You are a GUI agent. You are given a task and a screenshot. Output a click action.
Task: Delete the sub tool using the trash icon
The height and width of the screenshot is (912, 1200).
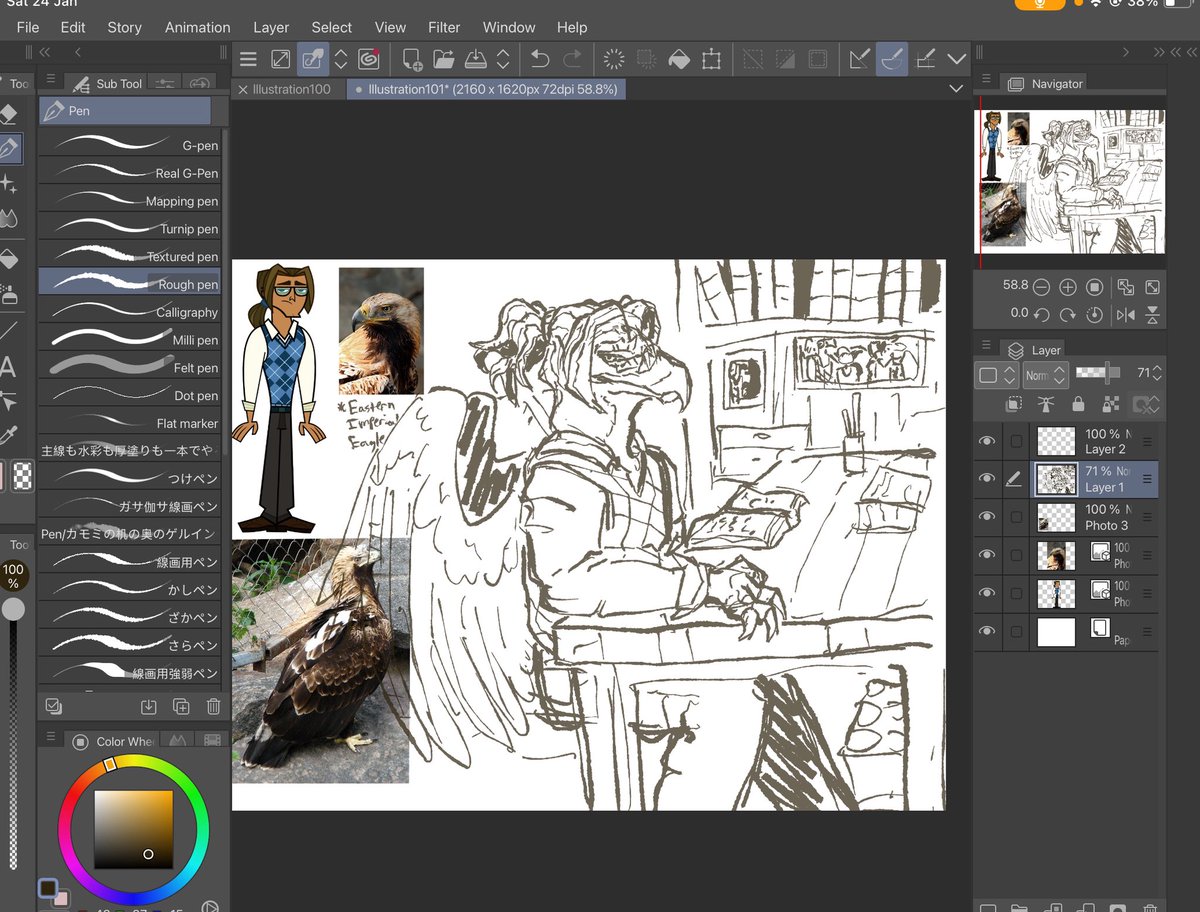point(213,707)
